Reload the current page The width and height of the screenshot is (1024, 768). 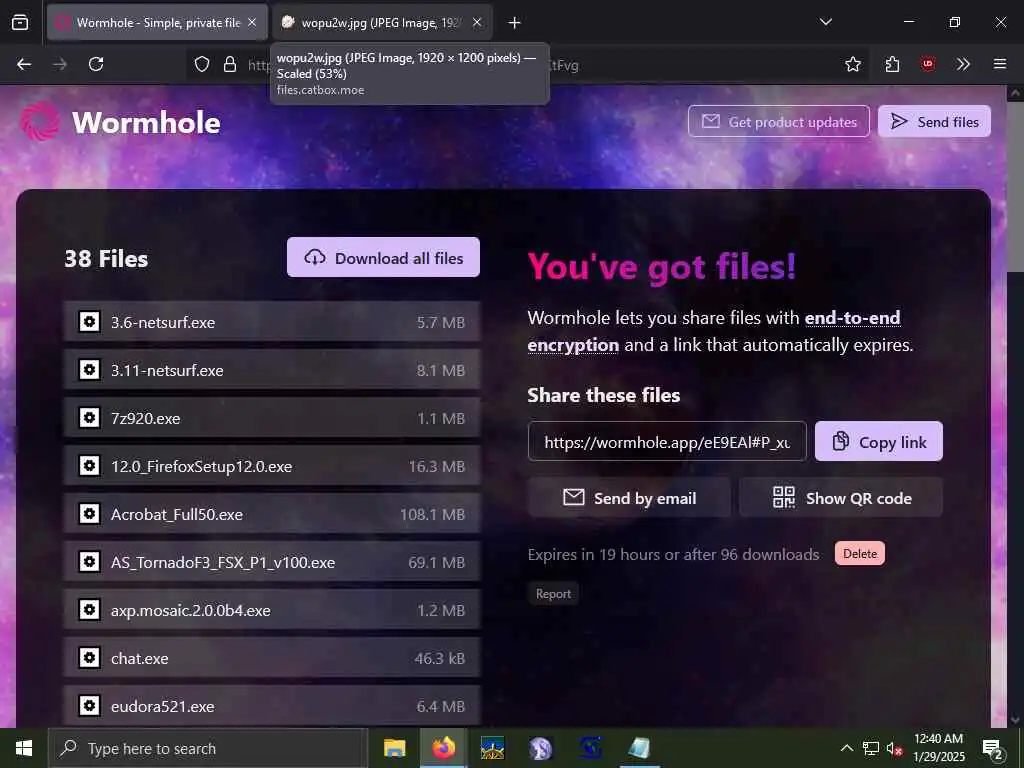[x=96, y=64]
